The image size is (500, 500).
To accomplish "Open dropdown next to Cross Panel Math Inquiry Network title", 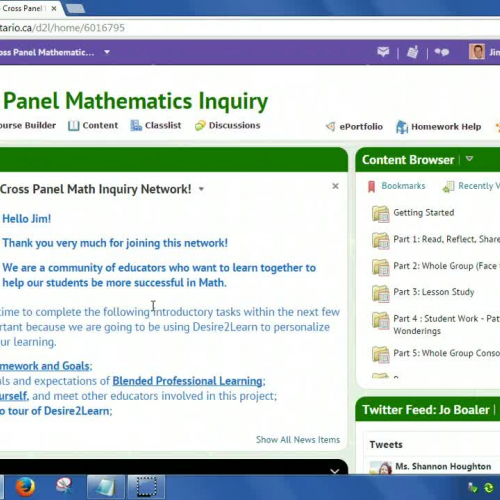I will pyautogui.click(x=201, y=189).
